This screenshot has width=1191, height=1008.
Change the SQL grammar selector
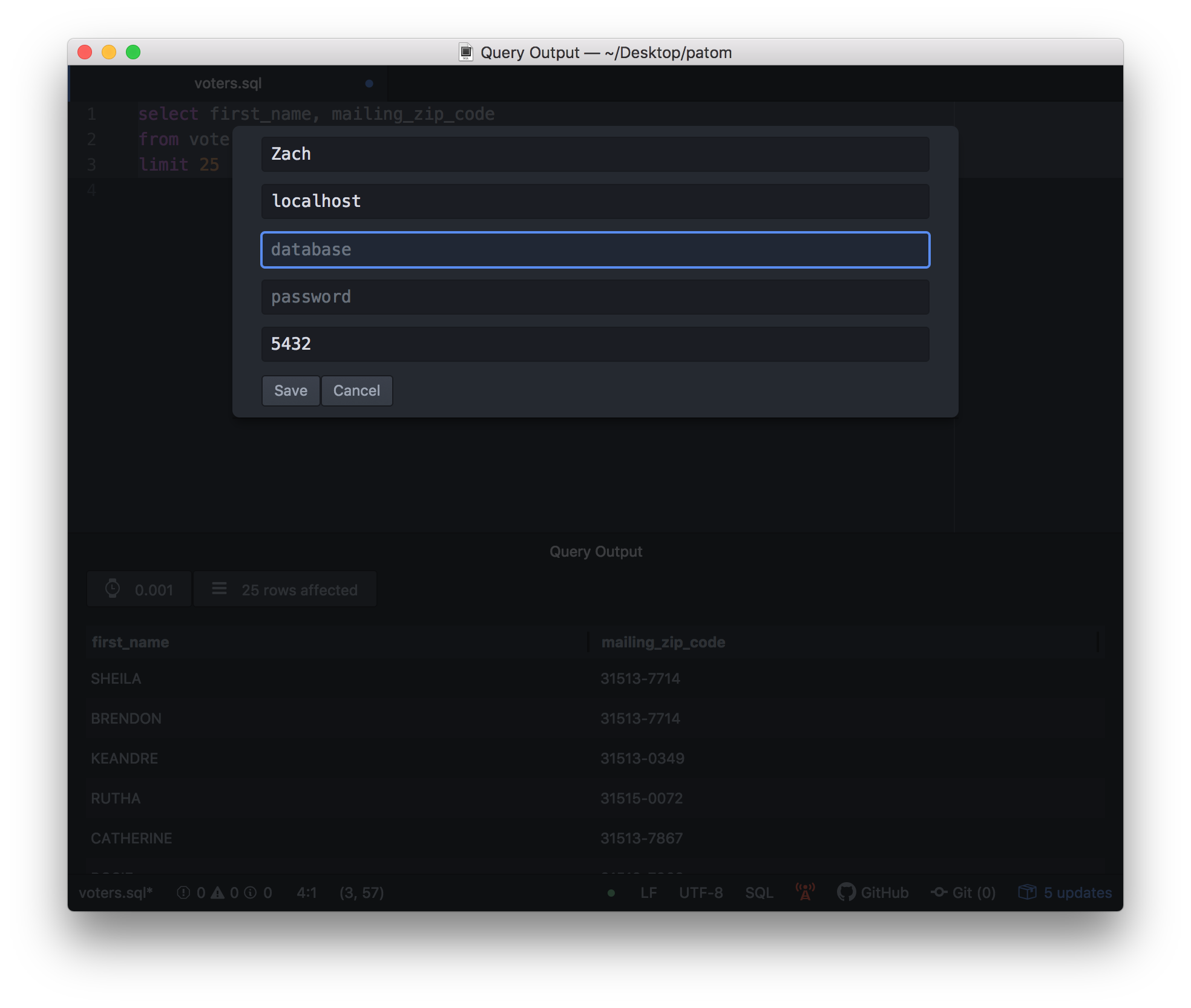tap(759, 892)
